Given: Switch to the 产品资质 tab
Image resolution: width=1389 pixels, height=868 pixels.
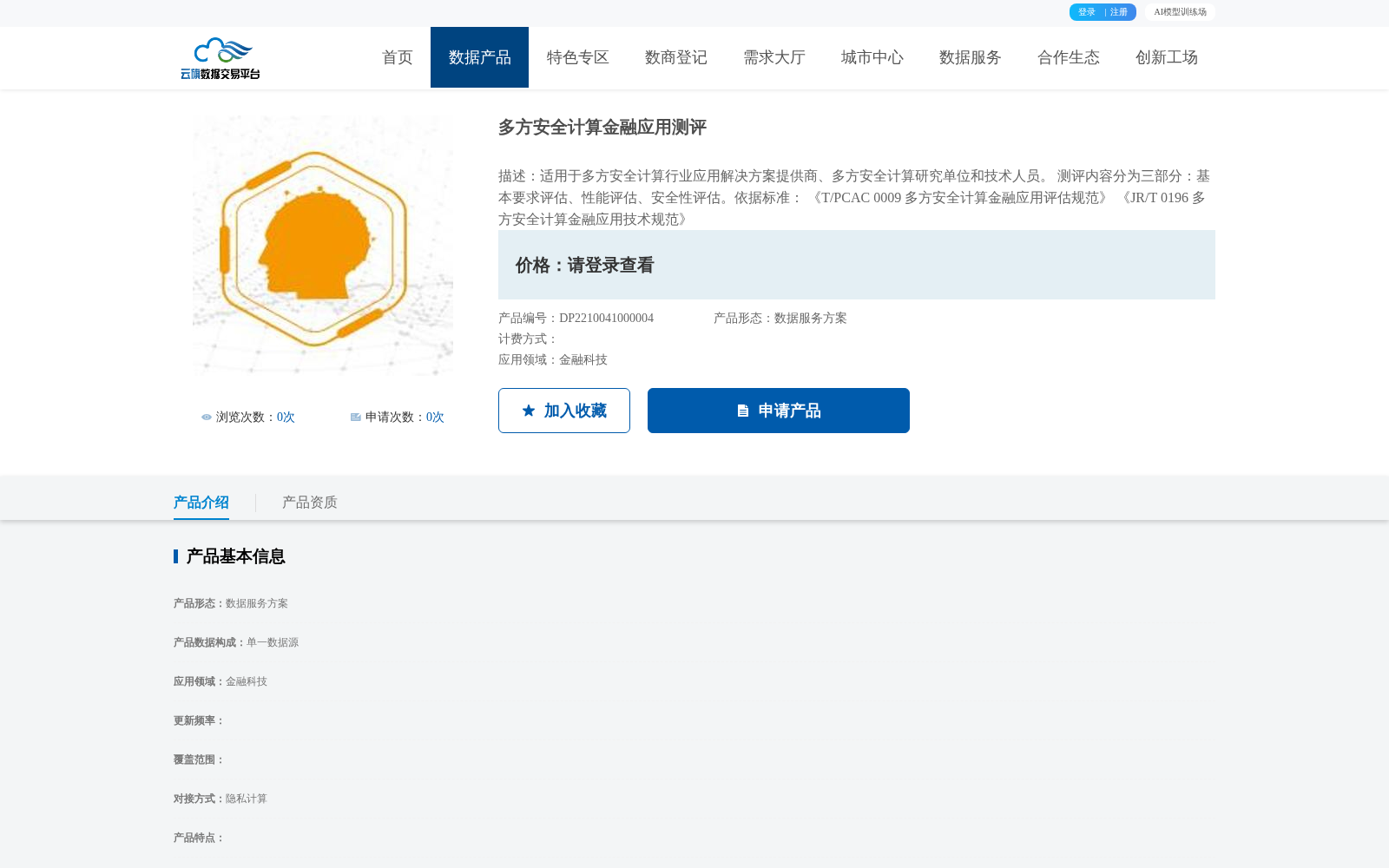Looking at the screenshot, I should (x=310, y=503).
